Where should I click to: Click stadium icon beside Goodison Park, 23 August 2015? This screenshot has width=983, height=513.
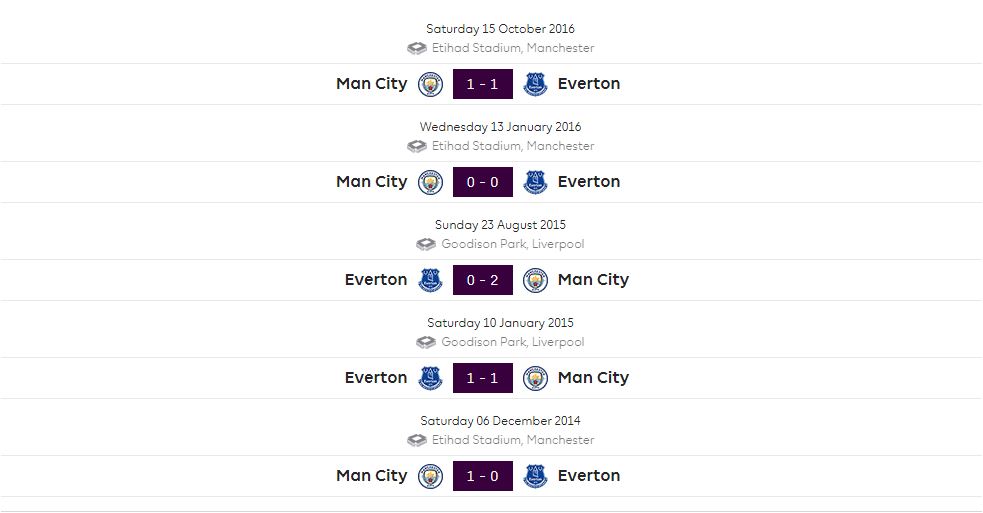tap(426, 244)
